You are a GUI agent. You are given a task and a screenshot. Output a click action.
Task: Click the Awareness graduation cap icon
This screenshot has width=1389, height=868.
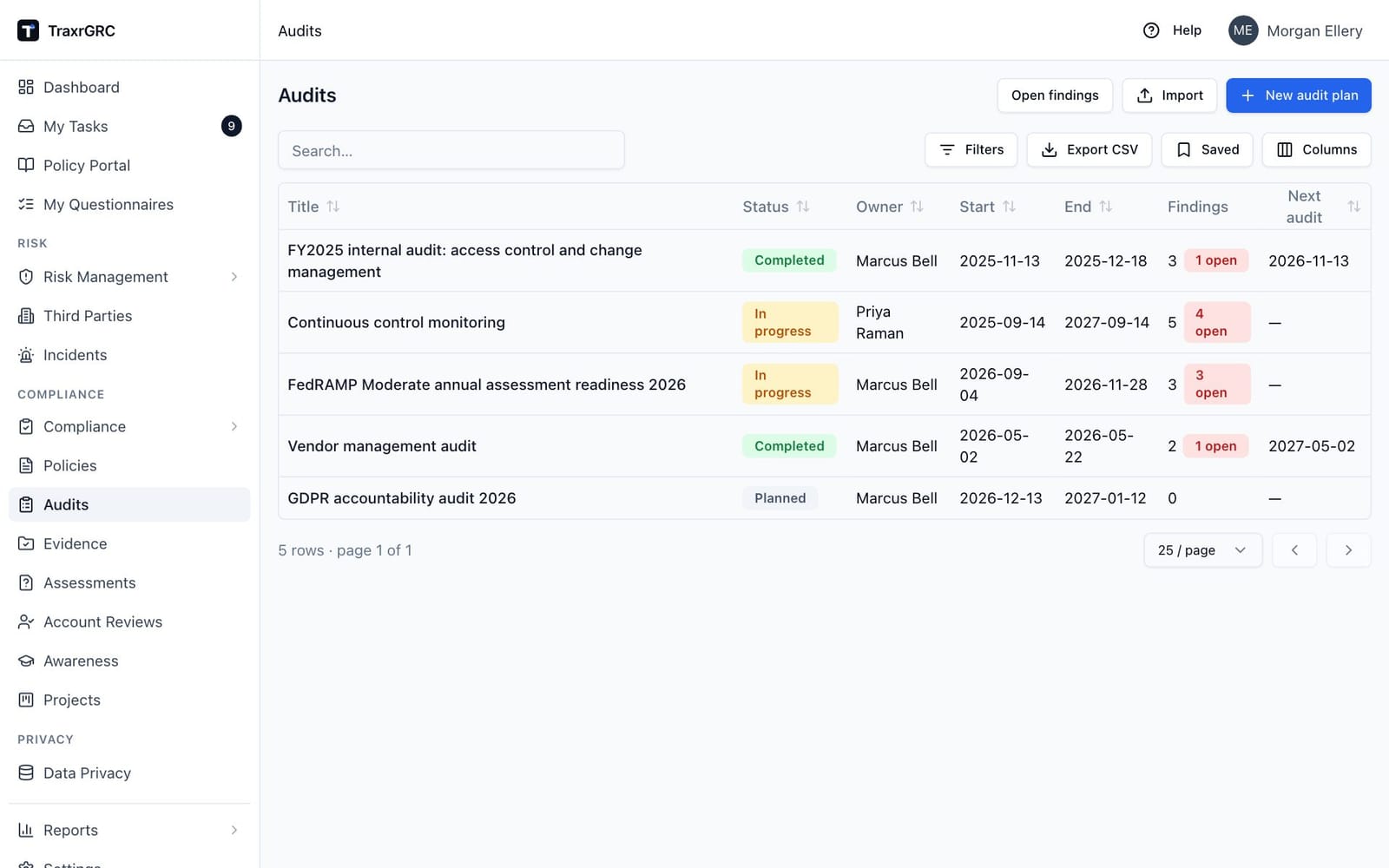(x=26, y=661)
